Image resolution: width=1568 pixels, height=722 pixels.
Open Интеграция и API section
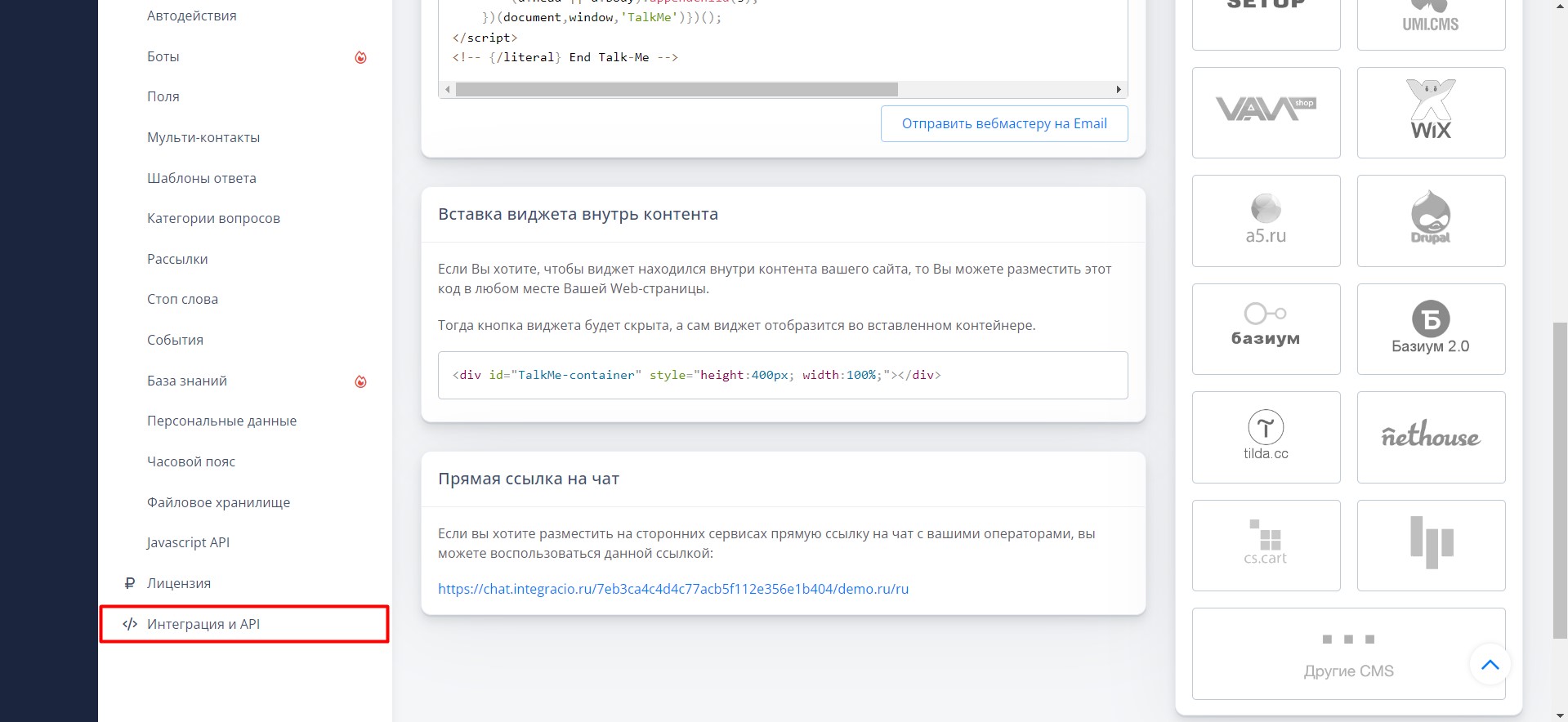click(244, 624)
